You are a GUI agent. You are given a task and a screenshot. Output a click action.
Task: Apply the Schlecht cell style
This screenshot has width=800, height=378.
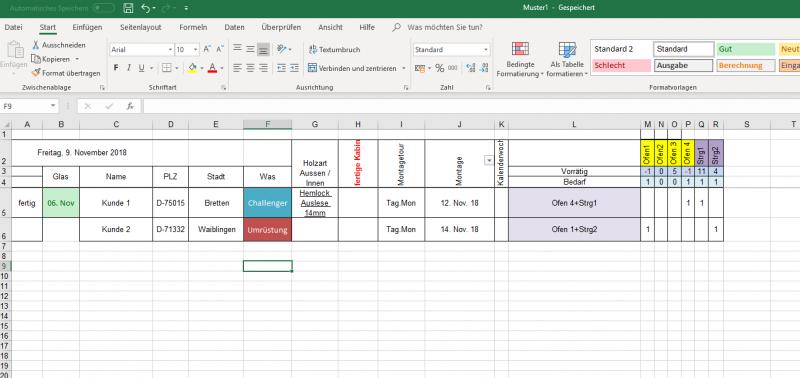(x=621, y=66)
